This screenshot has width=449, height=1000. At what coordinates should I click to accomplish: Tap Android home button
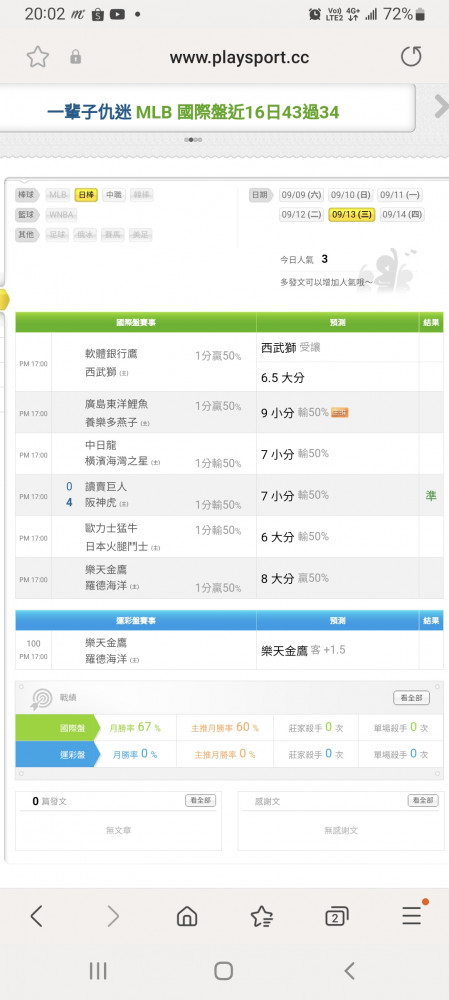(x=223, y=971)
